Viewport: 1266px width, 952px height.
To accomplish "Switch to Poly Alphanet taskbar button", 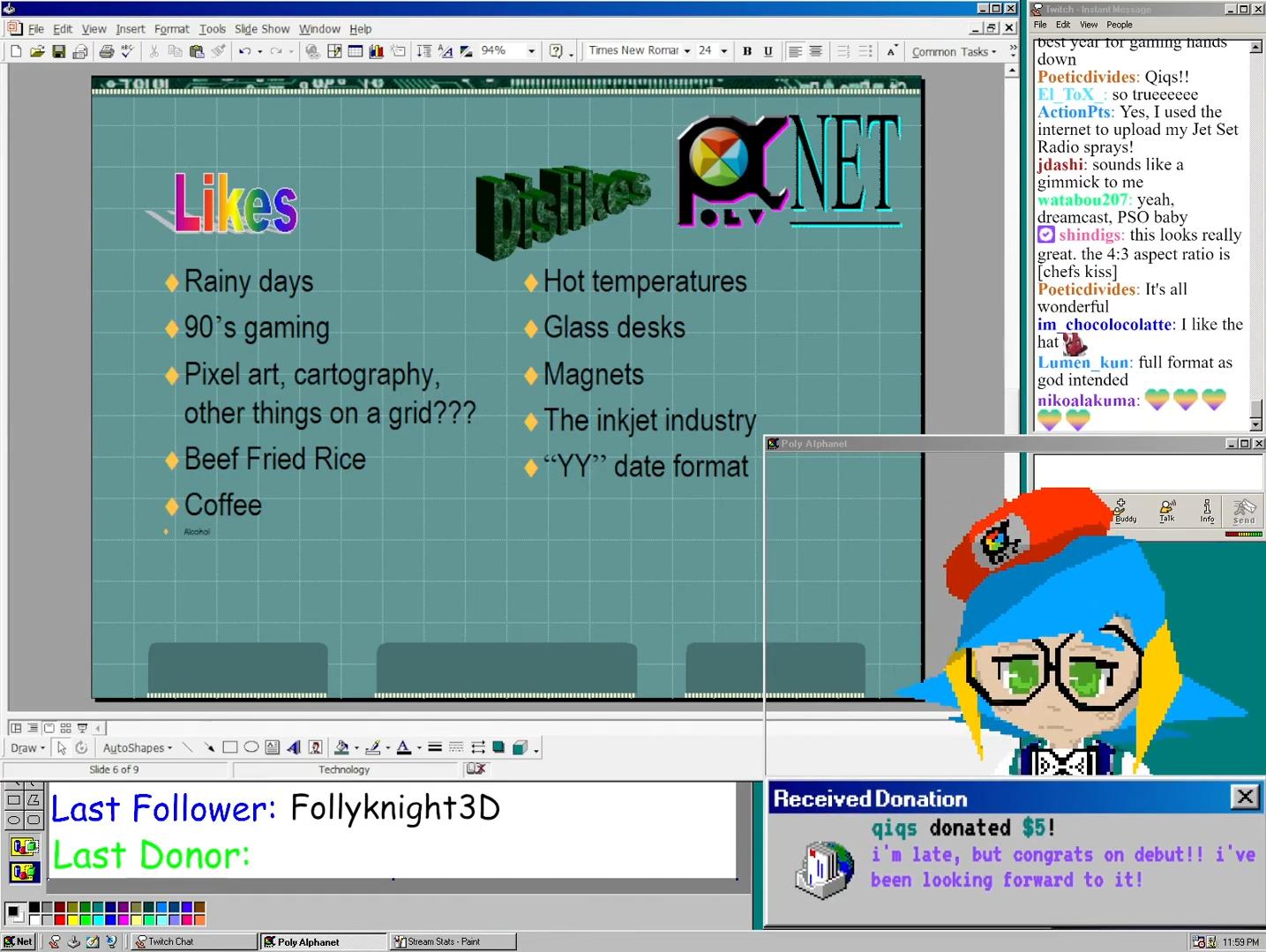I will coord(324,941).
